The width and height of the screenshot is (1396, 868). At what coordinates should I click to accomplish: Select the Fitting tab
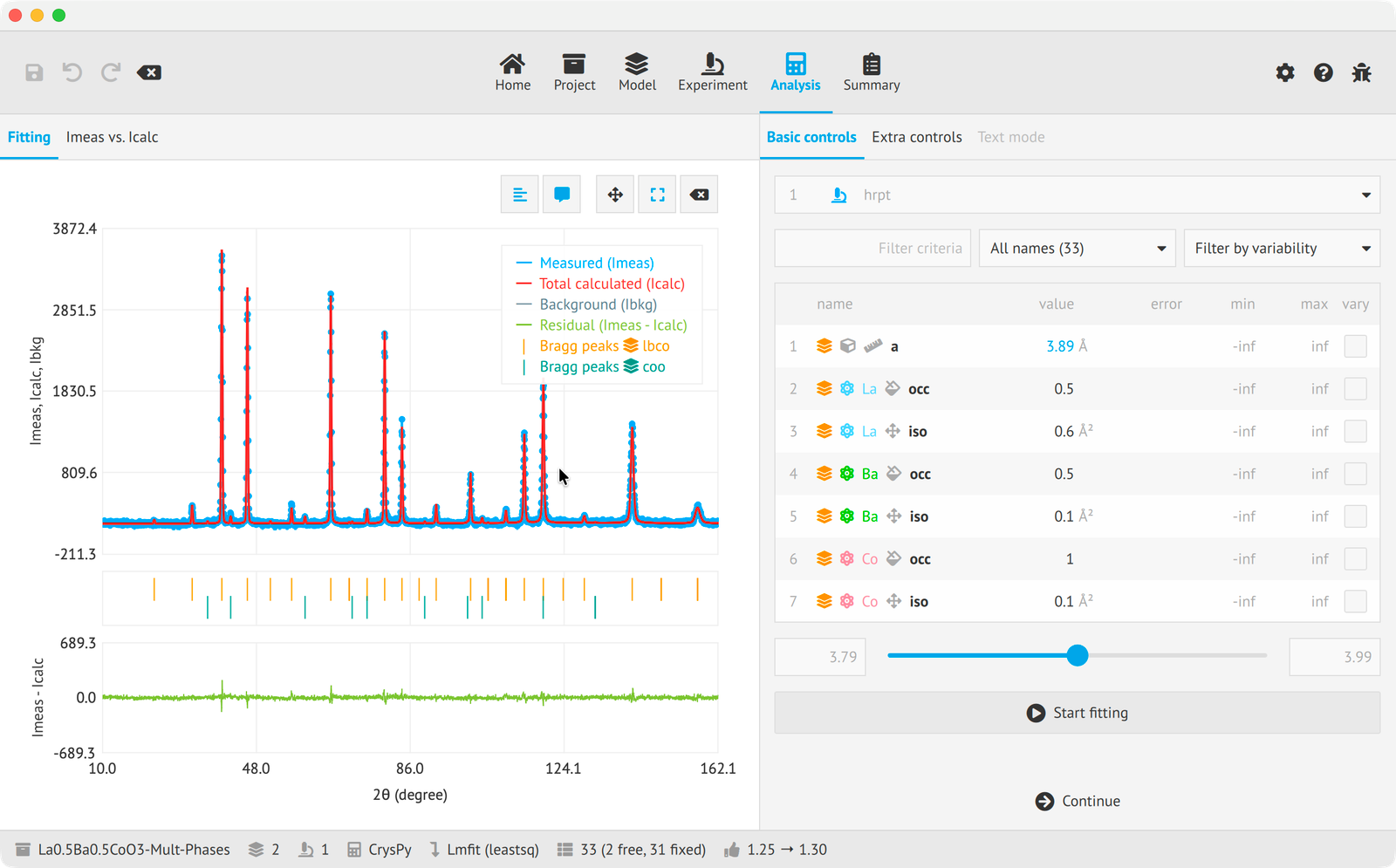pyautogui.click(x=29, y=137)
